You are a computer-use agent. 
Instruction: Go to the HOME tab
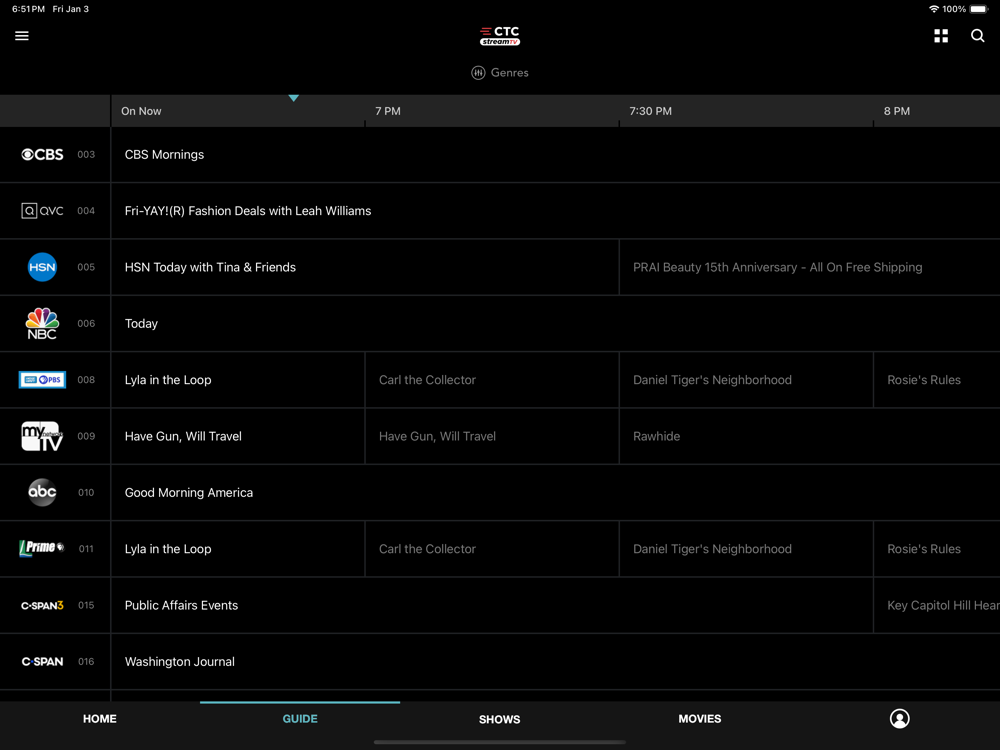point(99,719)
